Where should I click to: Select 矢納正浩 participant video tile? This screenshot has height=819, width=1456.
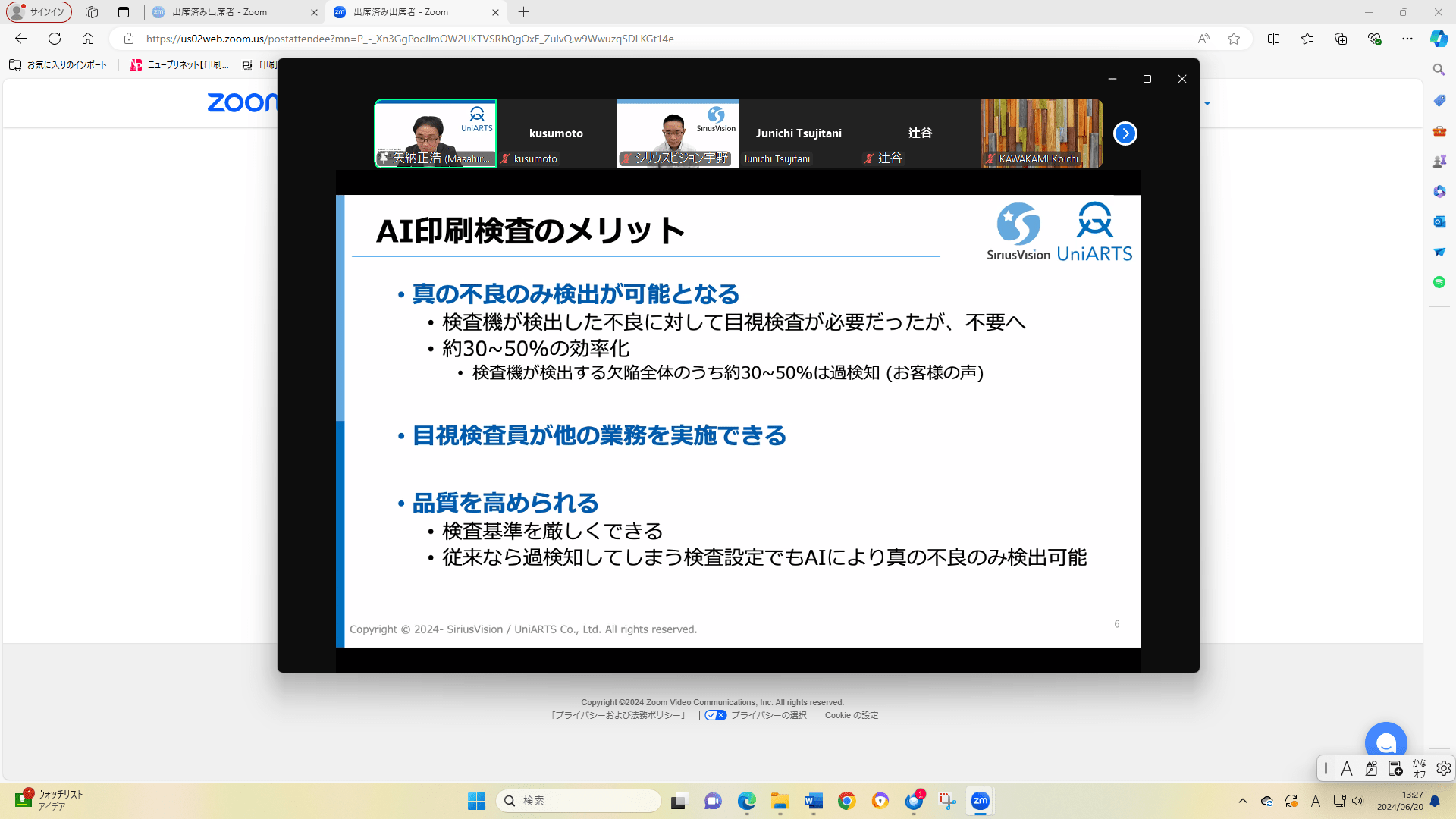pos(435,133)
